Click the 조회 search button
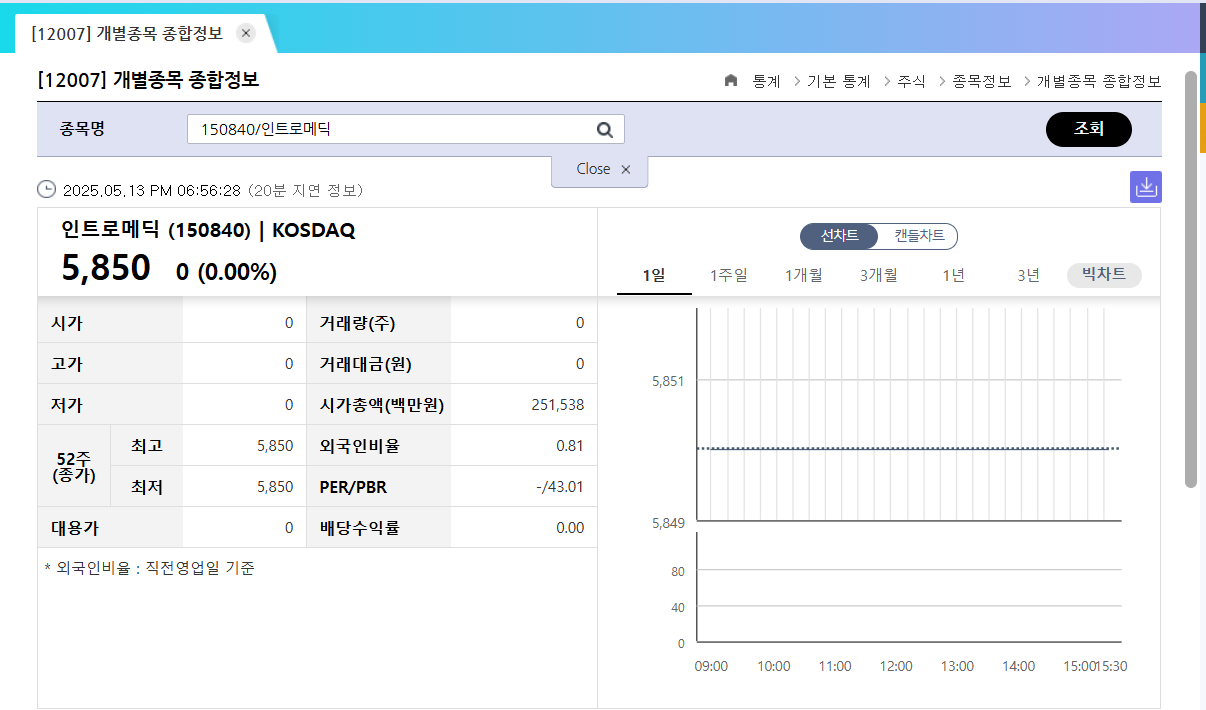Screen dimensions: 1206x710 tap(1089, 129)
